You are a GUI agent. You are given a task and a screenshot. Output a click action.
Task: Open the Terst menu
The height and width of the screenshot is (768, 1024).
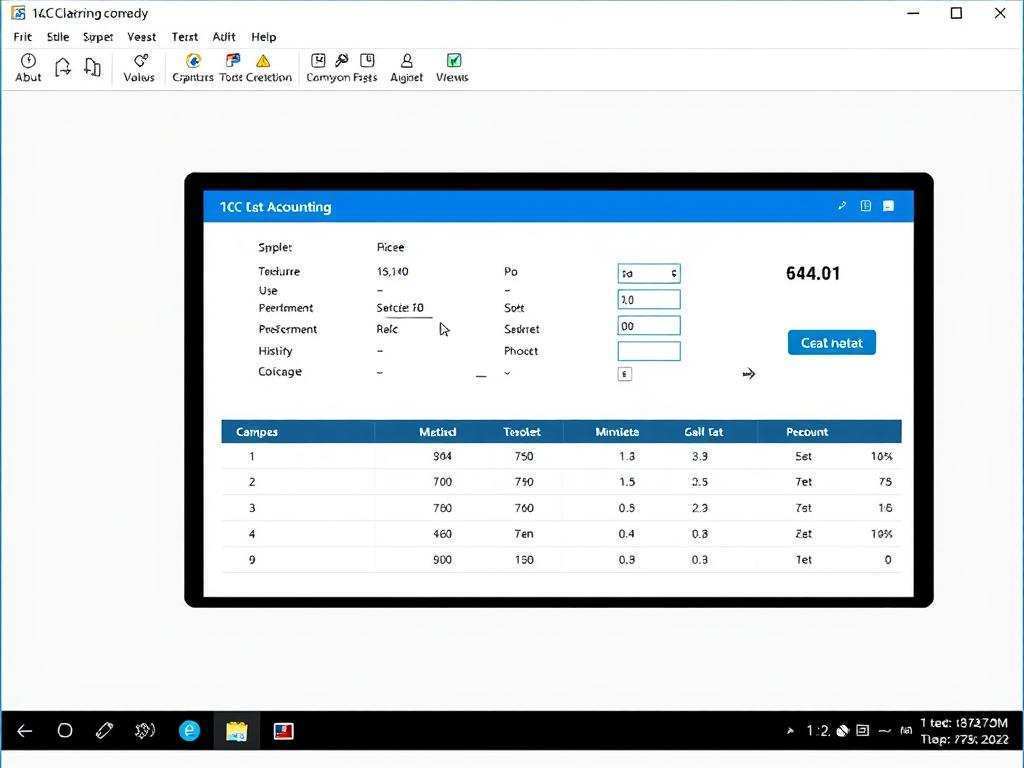point(185,37)
